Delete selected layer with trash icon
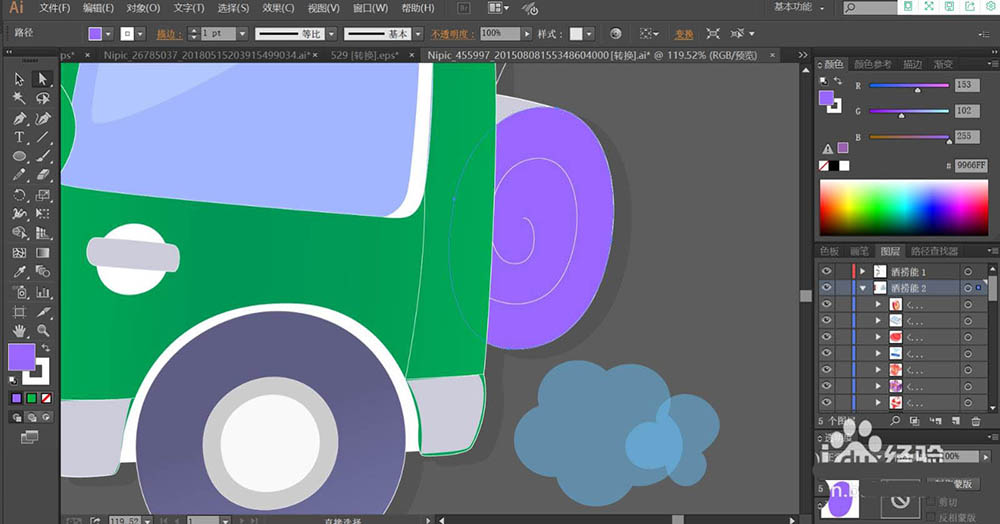Screen dimensions: 1000x524 [976, 421]
